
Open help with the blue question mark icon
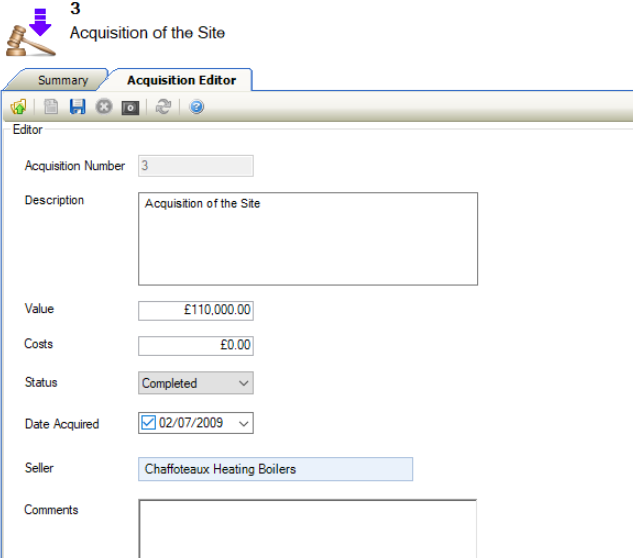point(196,107)
